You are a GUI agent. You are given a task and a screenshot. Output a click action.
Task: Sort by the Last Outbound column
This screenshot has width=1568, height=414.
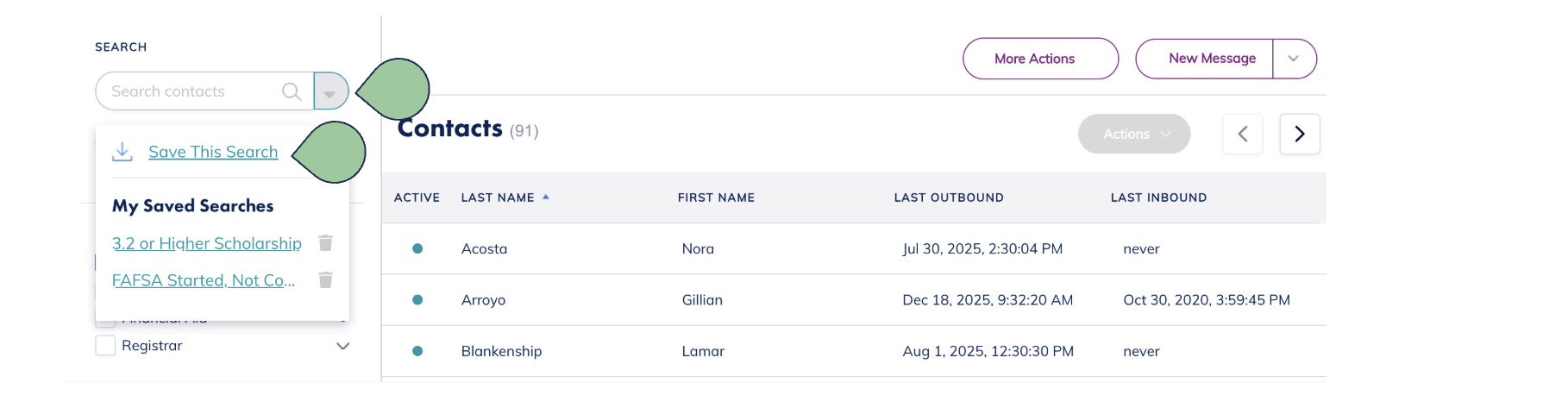tap(949, 198)
